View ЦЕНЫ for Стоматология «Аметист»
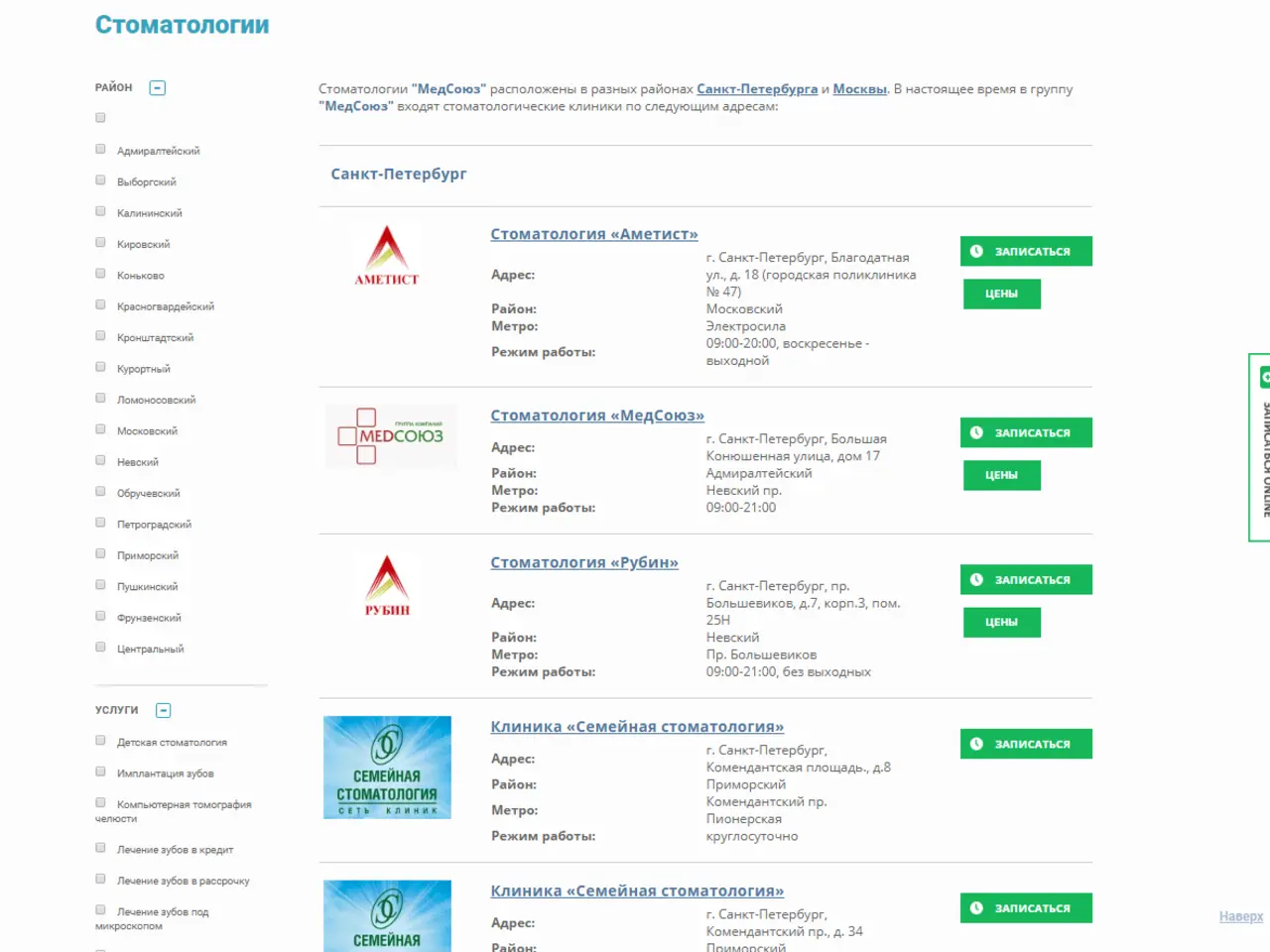 tap(1002, 294)
